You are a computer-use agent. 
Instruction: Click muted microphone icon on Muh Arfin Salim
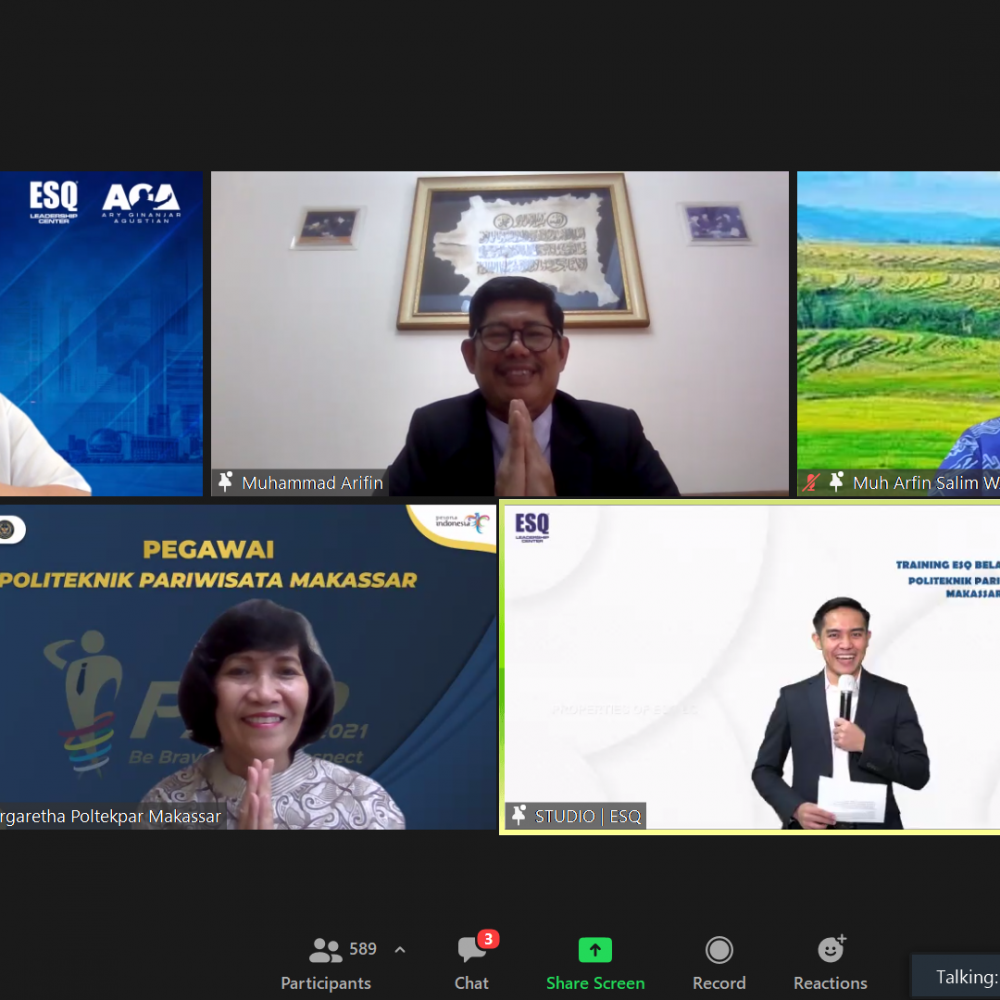click(x=811, y=482)
